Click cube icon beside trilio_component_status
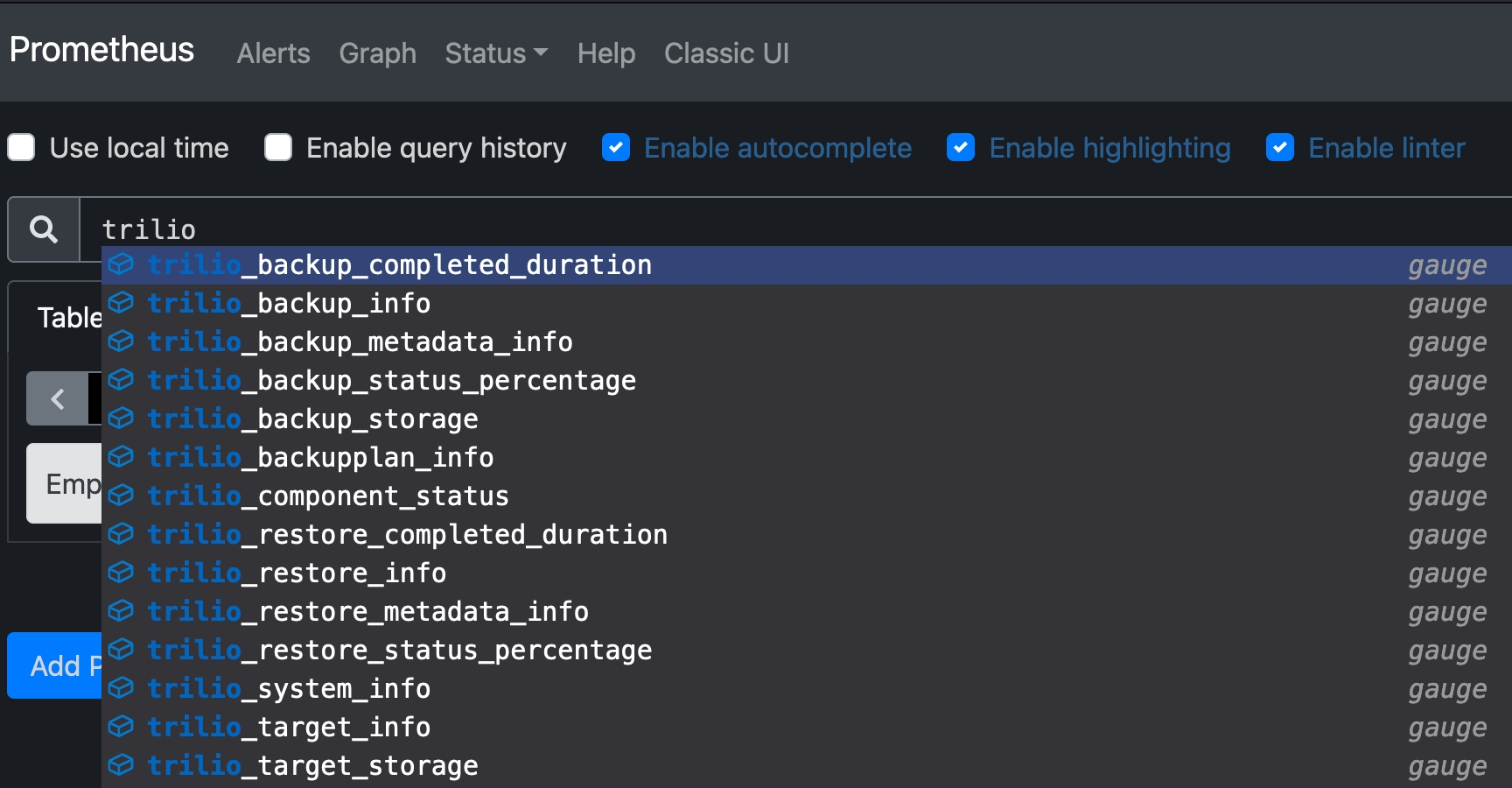The height and width of the screenshot is (788, 1512). (x=121, y=496)
